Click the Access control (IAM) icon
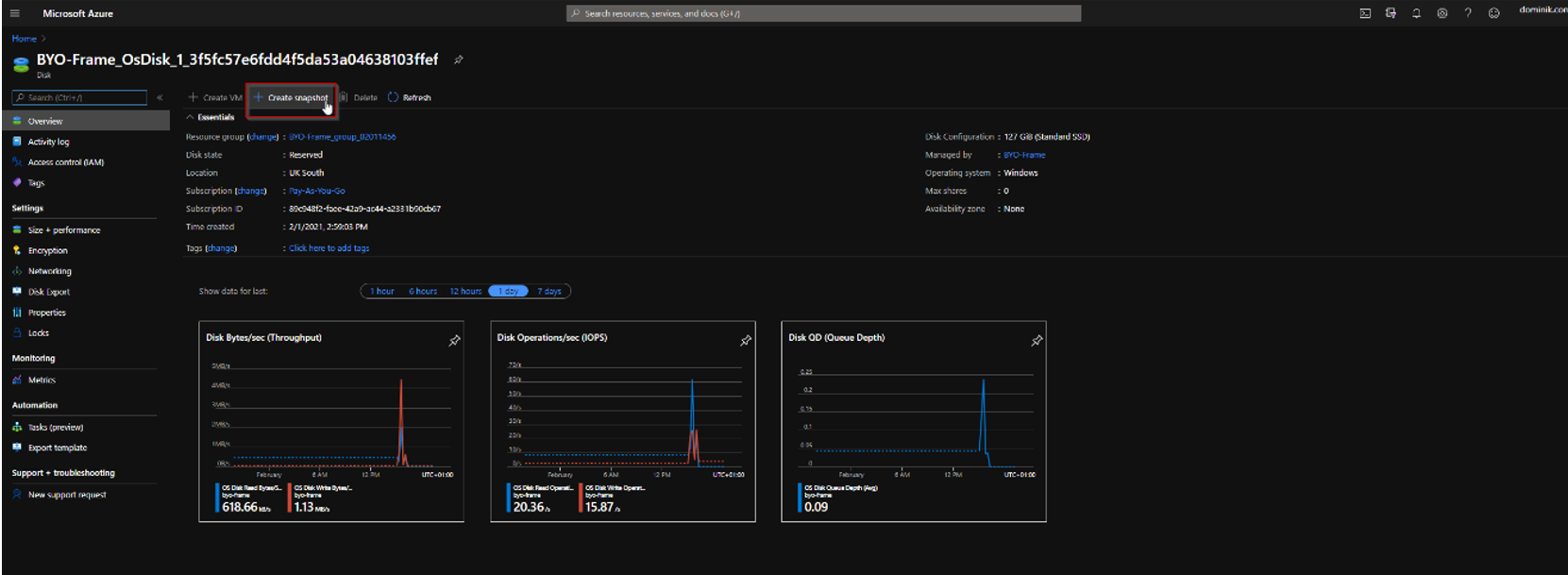1568x575 pixels. tap(17, 162)
